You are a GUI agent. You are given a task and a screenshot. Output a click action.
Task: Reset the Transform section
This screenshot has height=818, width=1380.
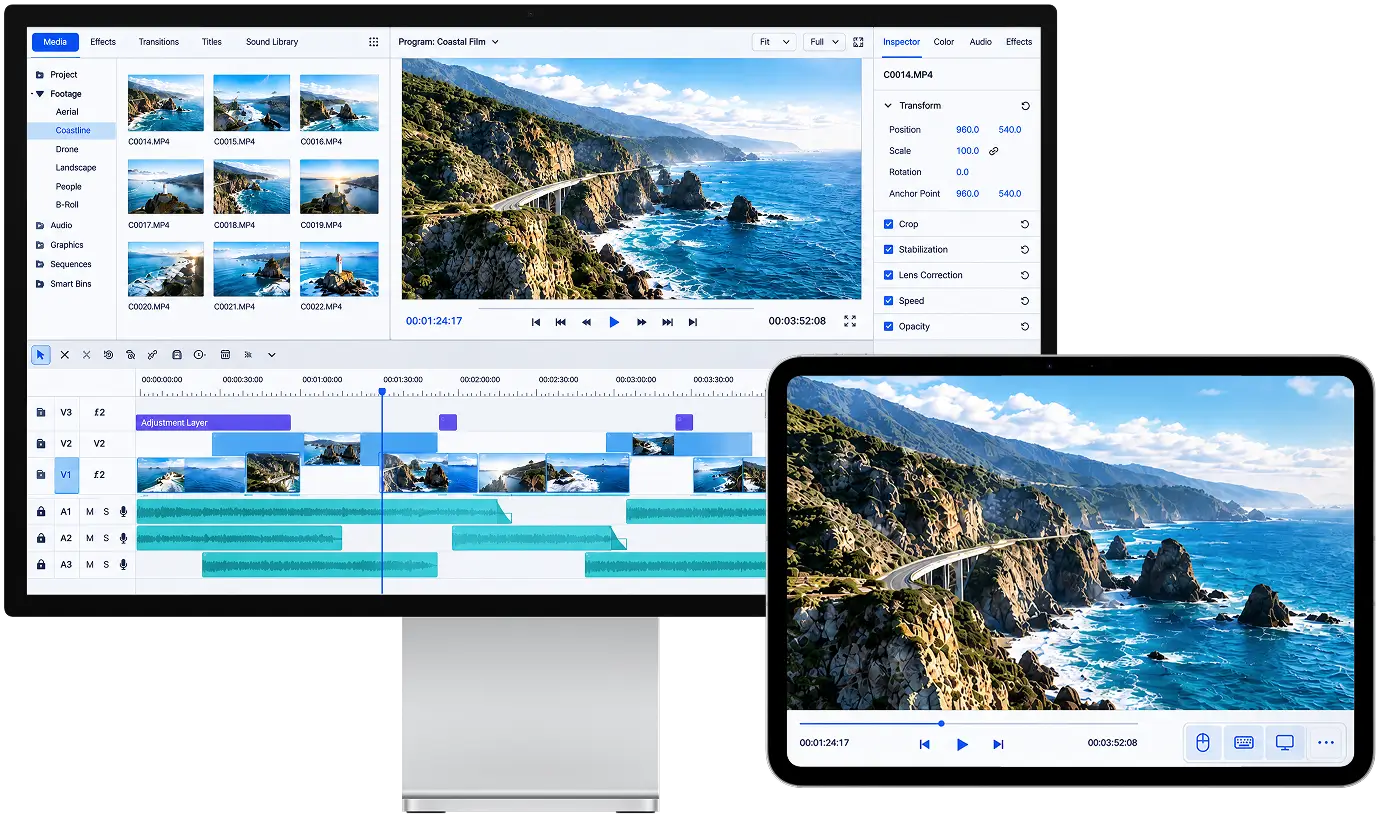[x=1025, y=106]
